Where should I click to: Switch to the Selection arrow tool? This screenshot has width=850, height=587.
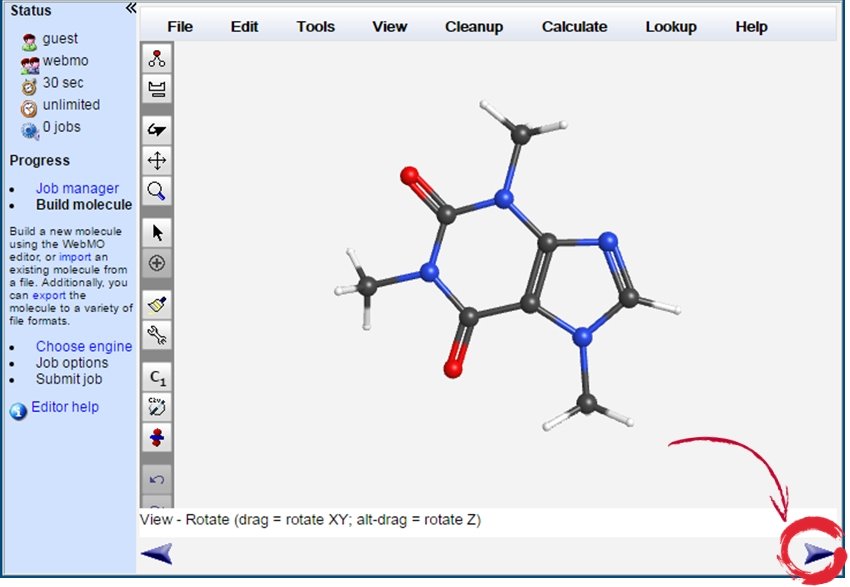155,231
